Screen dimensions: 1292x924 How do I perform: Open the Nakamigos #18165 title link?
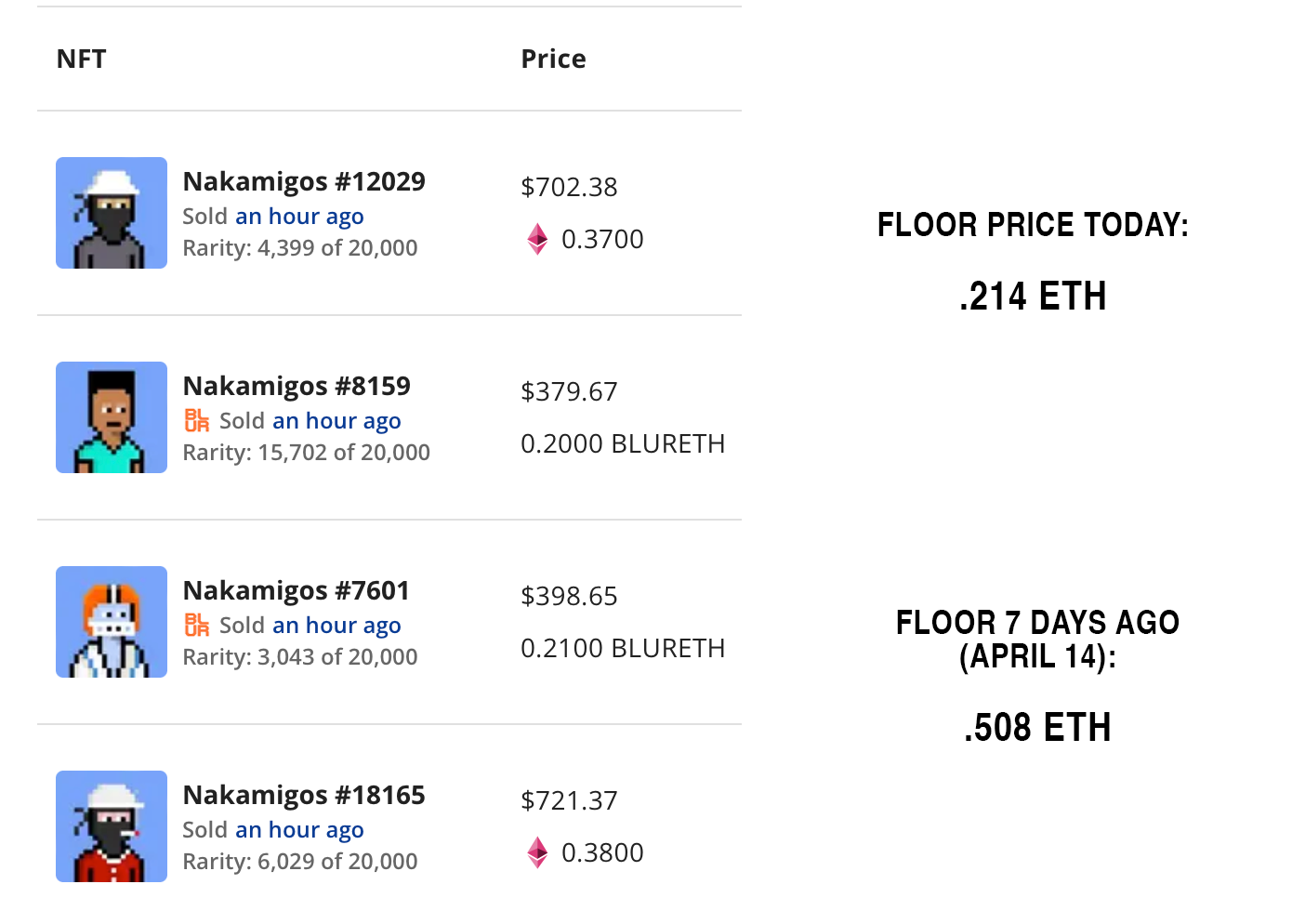[x=304, y=795]
